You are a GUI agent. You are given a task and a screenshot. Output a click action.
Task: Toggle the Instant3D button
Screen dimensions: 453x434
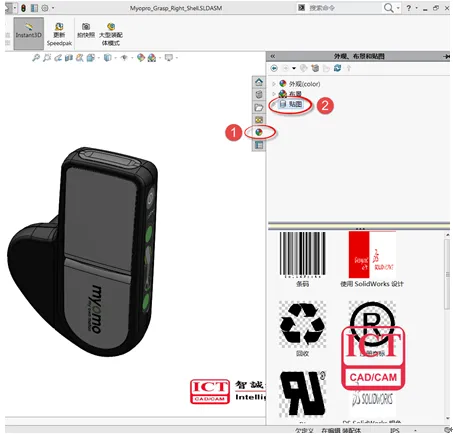[28, 33]
